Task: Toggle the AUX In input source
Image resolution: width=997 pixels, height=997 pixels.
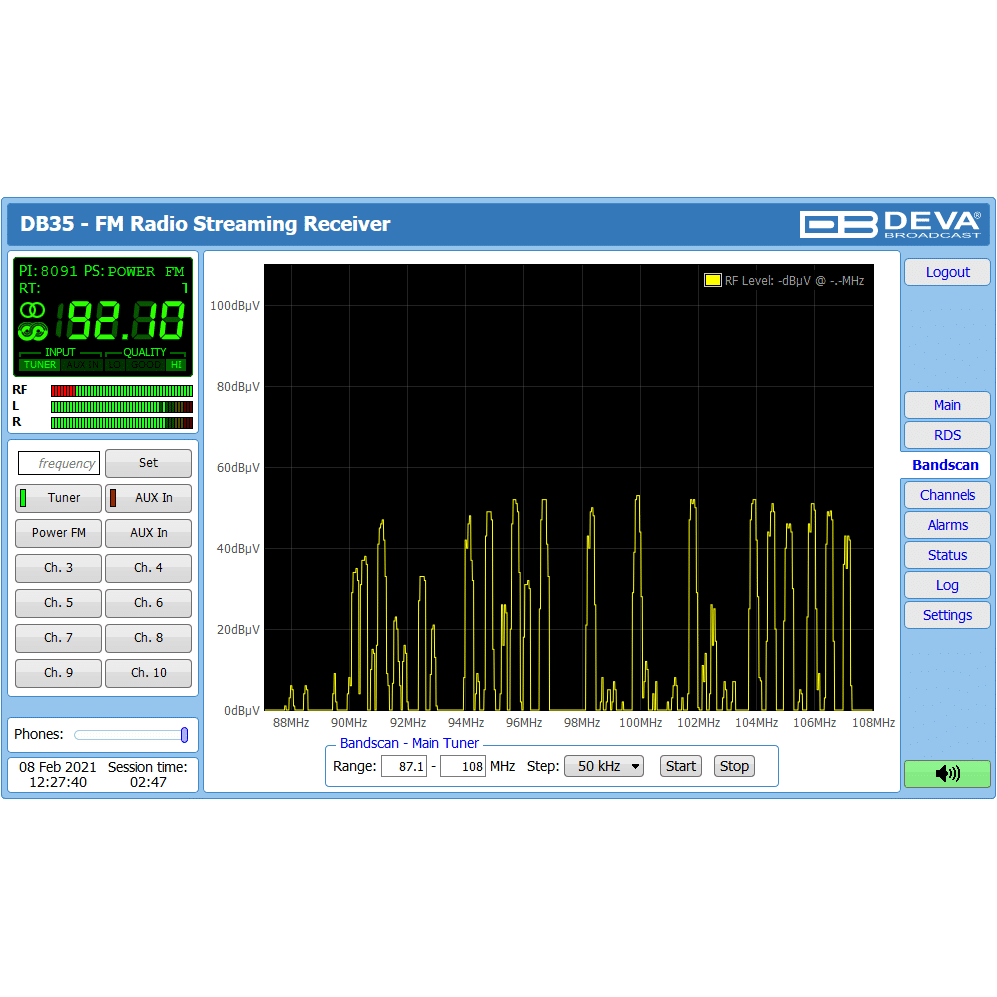Action: [x=148, y=498]
